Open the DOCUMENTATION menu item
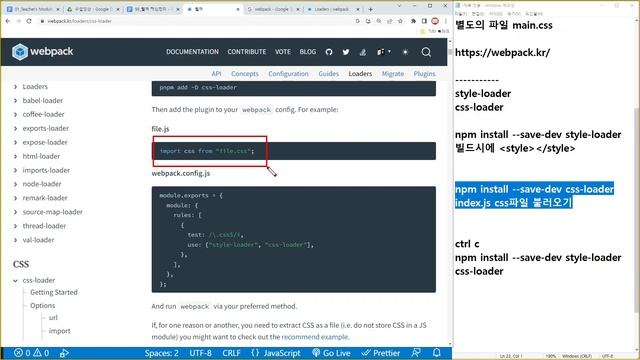Screen dimensions: 640x360 [x=192, y=52]
